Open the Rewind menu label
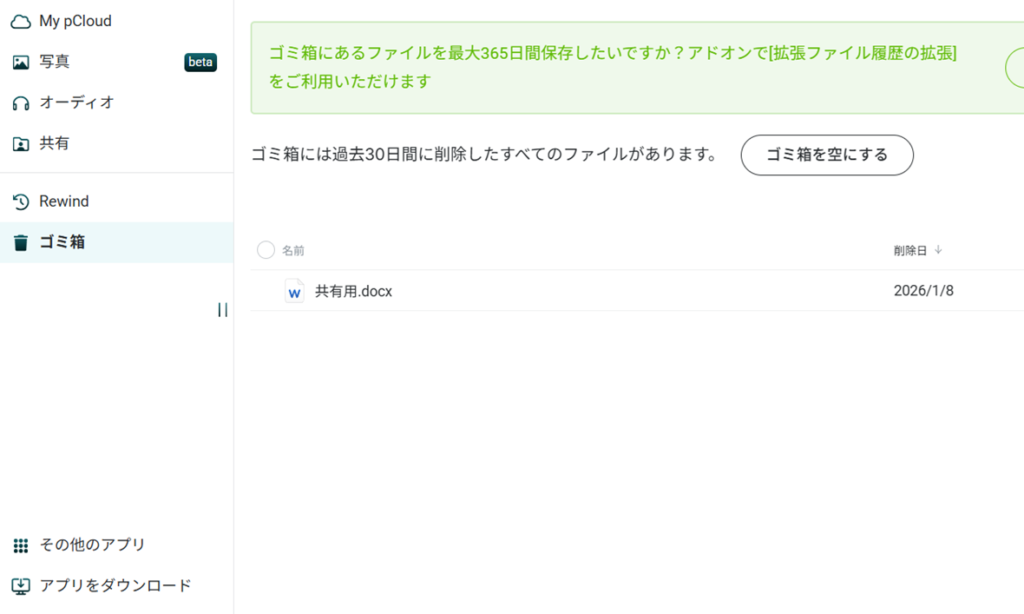Image resolution: width=1024 pixels, height=614 pixels. tap(64, 202)
